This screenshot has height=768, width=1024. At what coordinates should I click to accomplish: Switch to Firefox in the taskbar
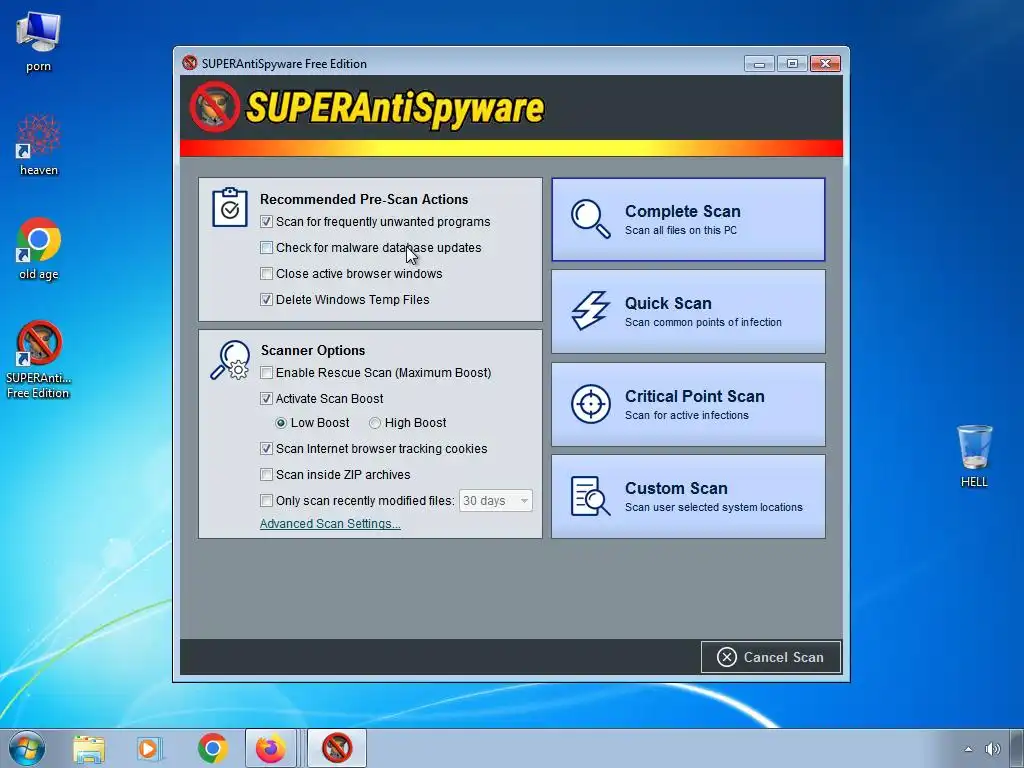point(271,748)
